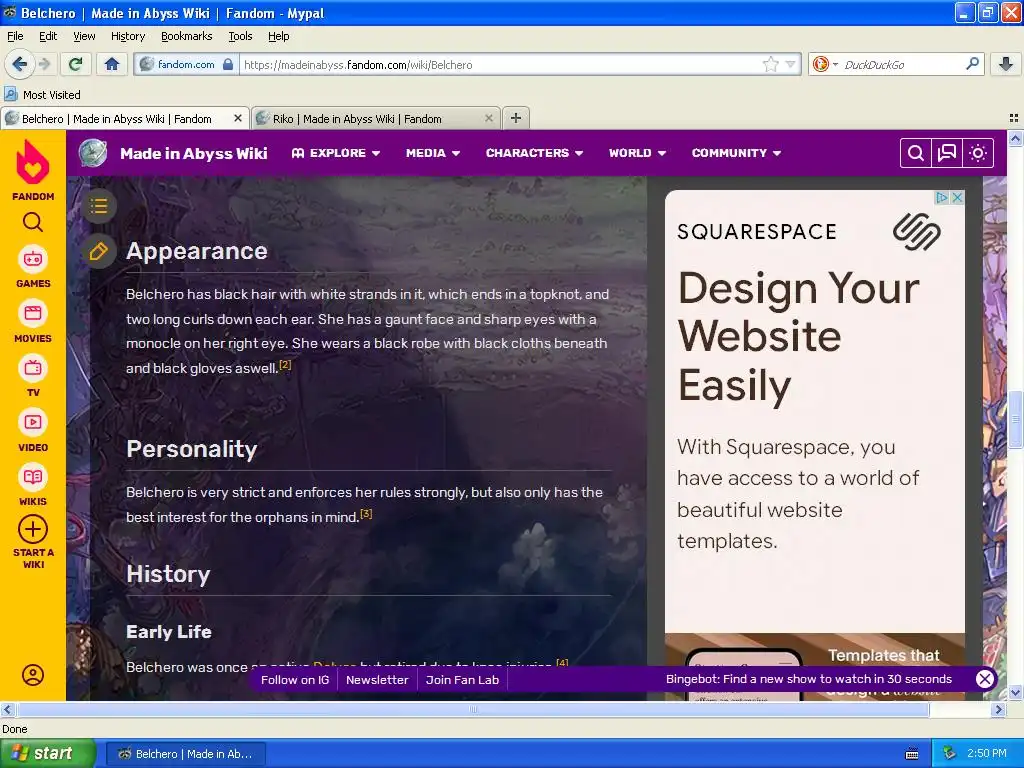Open the downloads arrow icon
This screenshot has width=1024, height=768.
click(x=1006, y=64)
